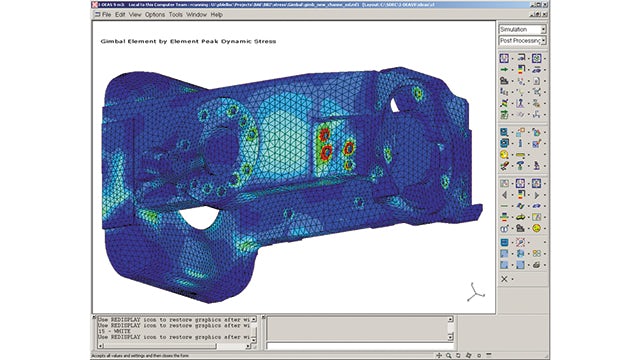Click the blue info 'i' icon

[x=520, y=143]
